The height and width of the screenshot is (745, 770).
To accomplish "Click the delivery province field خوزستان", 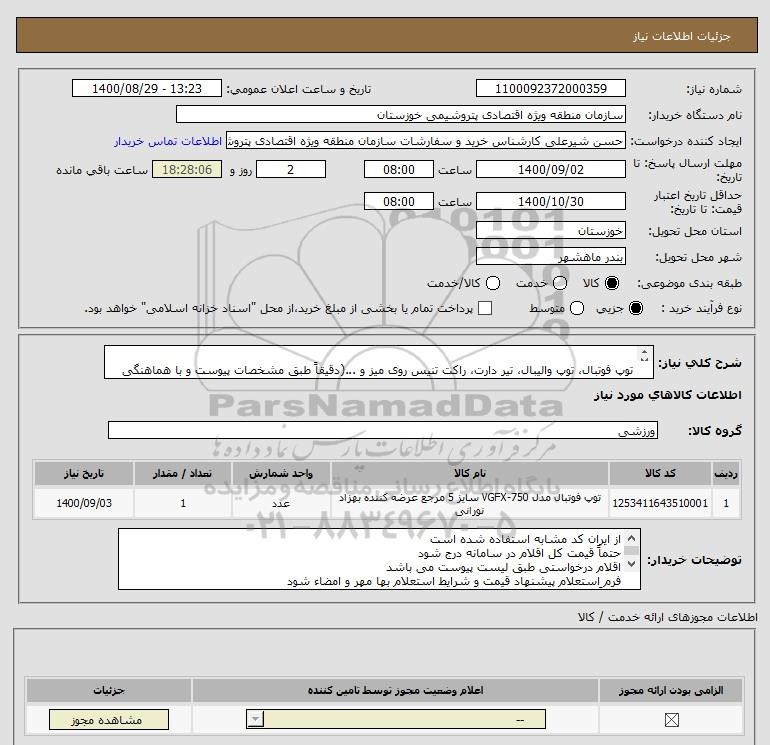I will coord(550,230).
